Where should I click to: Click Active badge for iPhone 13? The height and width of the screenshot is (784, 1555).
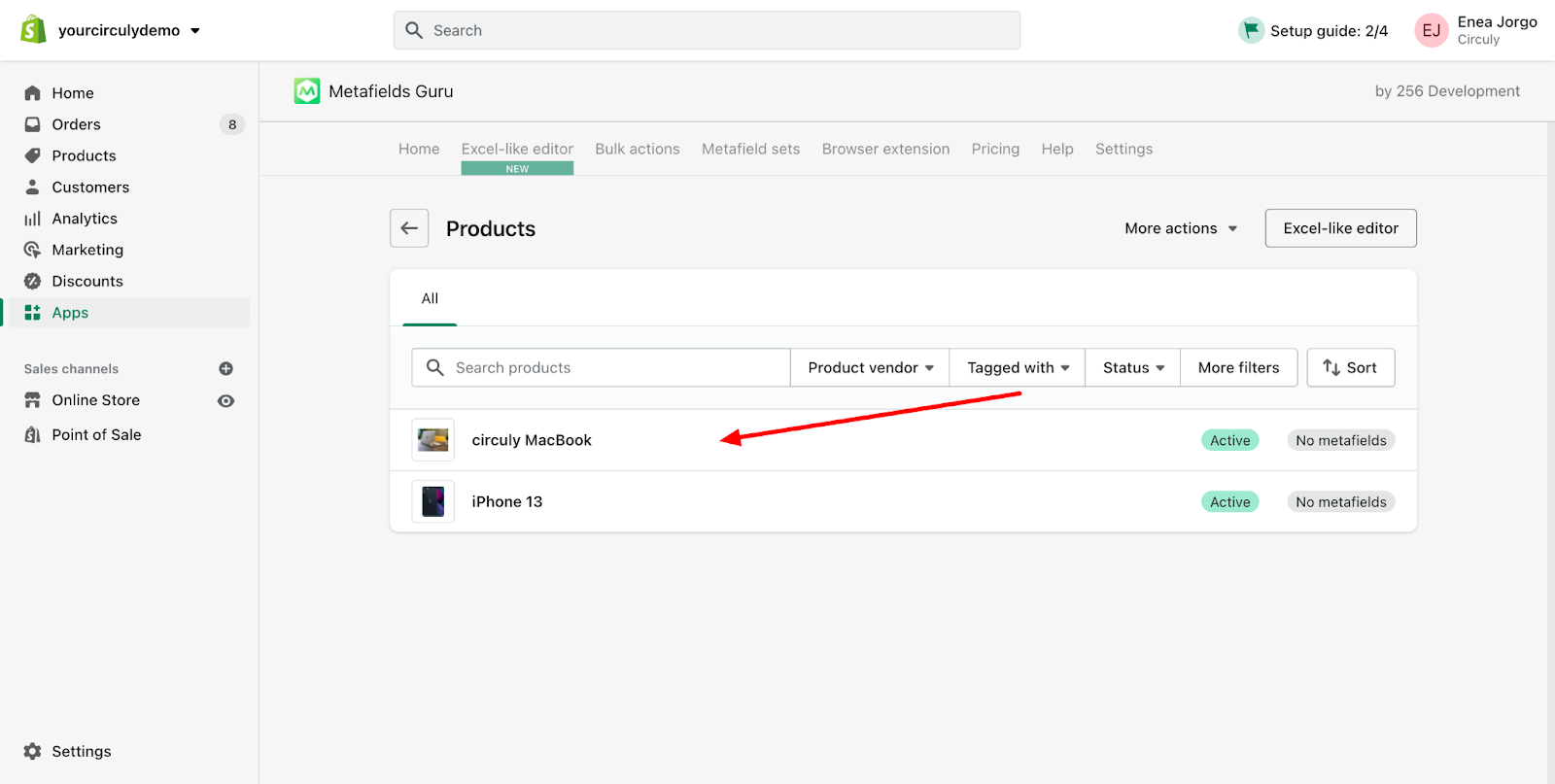1229,501
